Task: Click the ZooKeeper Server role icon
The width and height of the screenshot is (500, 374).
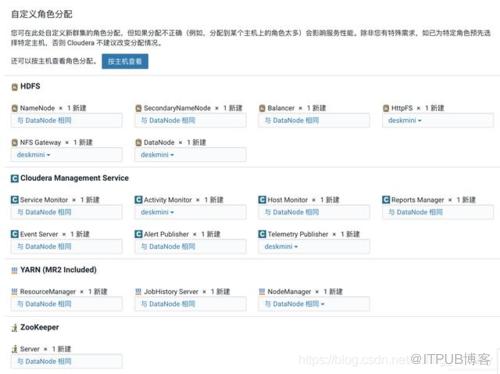Action: point(14,349)
